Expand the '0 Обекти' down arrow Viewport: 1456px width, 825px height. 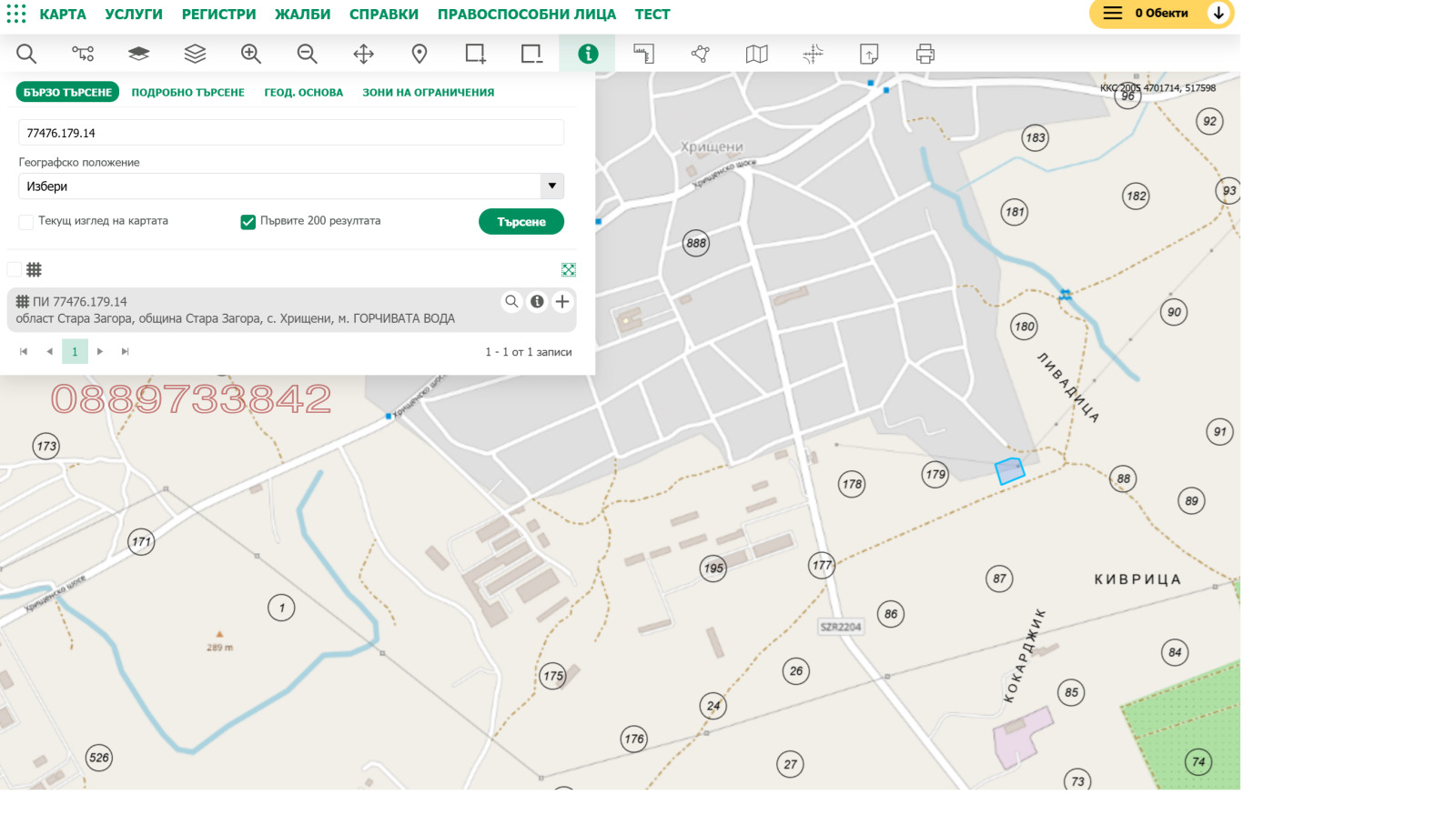coord(1218,14)
